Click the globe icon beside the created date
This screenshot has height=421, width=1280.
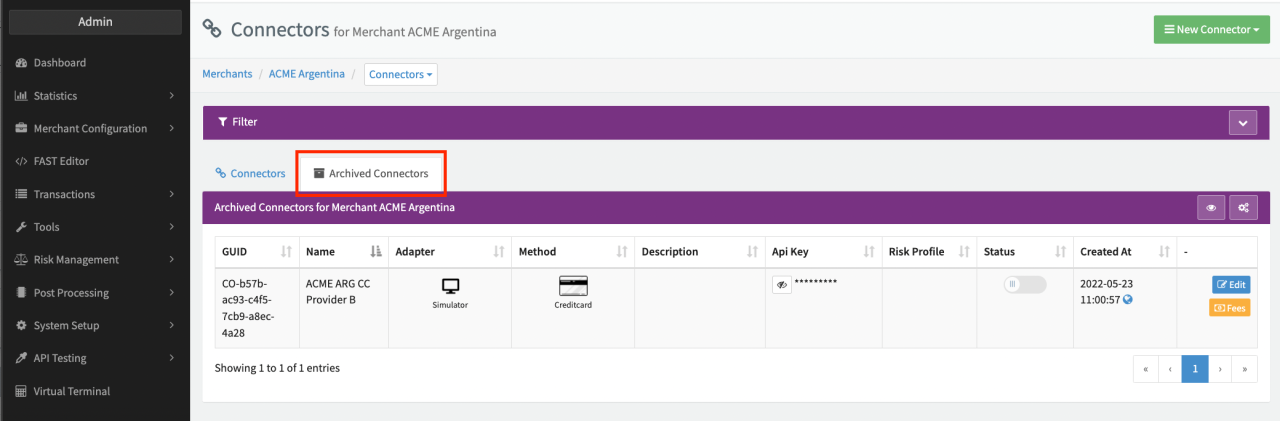(x=1128, y=300)
